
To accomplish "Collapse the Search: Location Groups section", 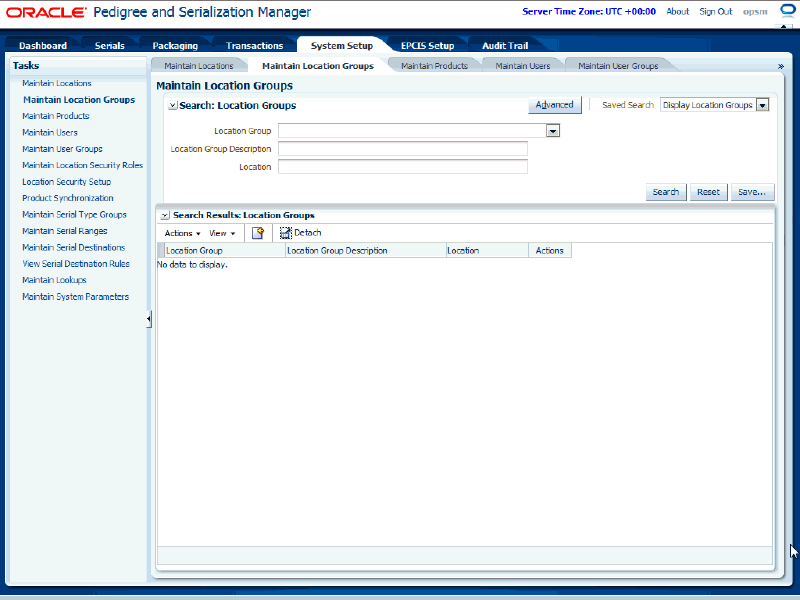I will 173,106.
